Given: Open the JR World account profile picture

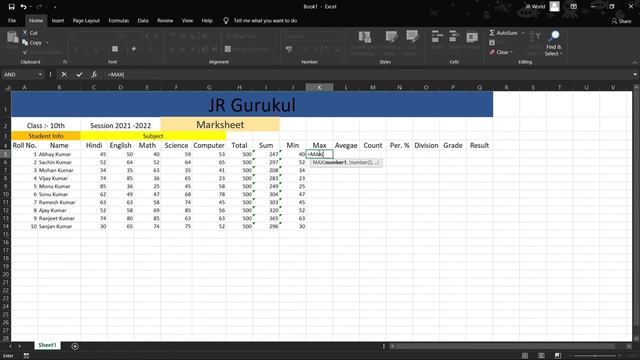Looking at the screenshot, I should (554, 6).
